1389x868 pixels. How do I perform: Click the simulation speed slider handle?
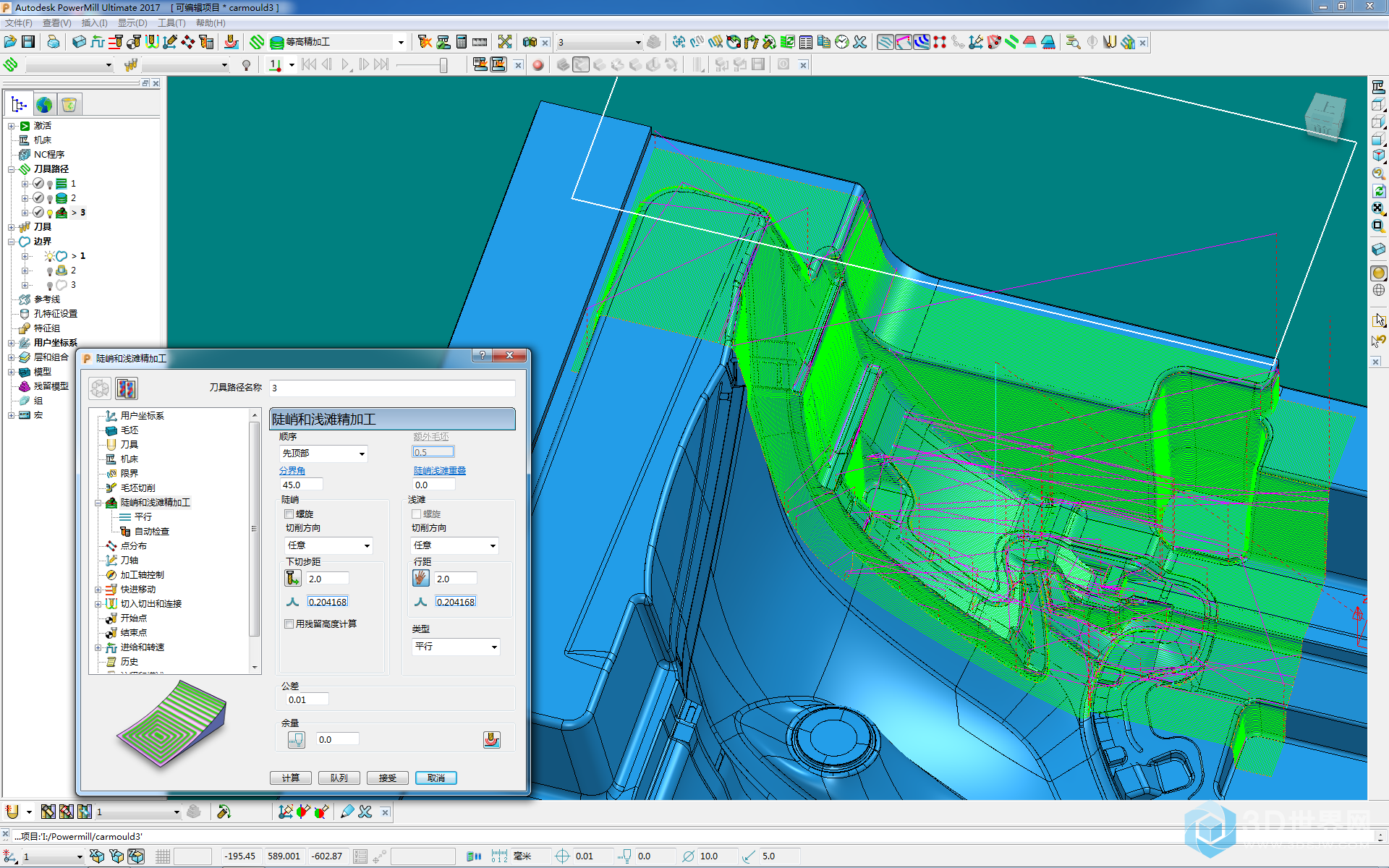click(x=443, y=65)
